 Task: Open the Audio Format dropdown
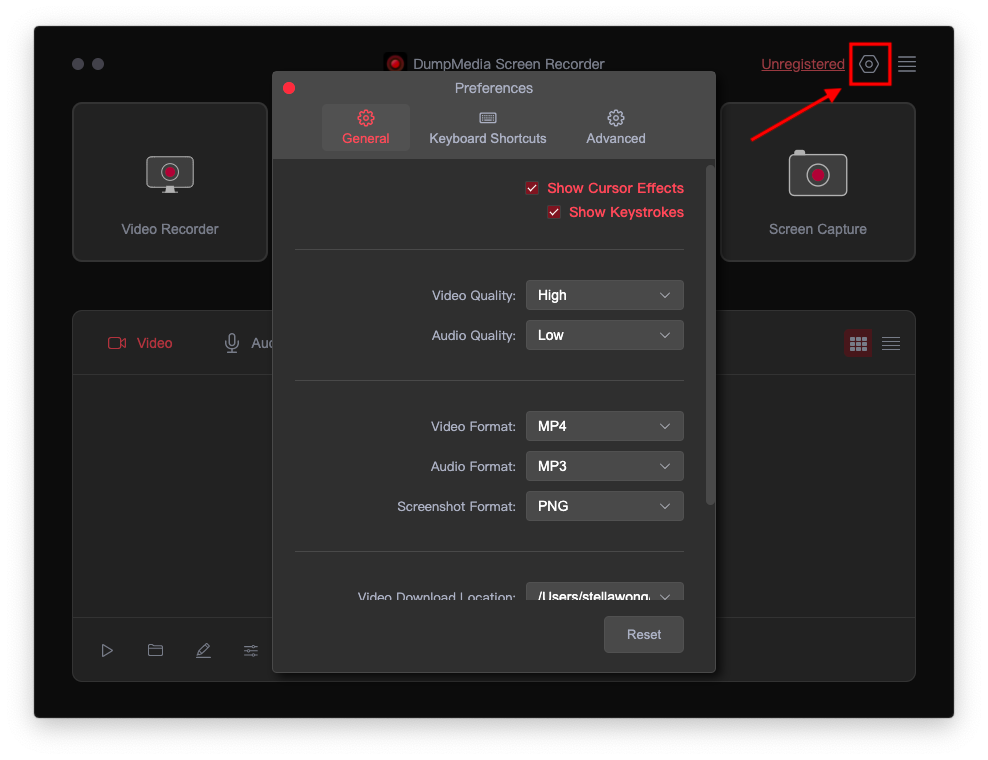click(604, 466)
